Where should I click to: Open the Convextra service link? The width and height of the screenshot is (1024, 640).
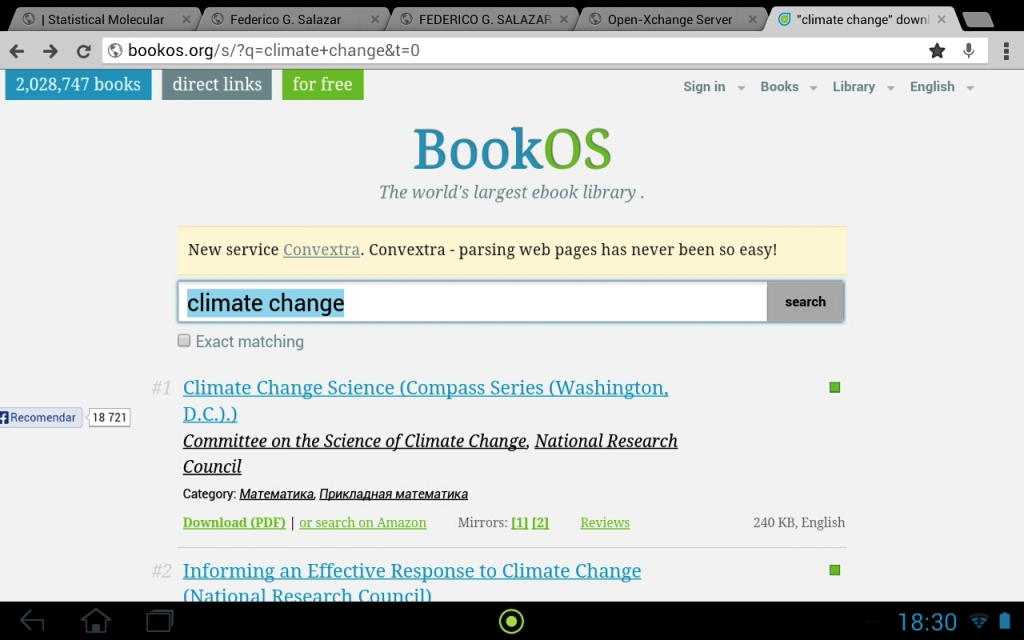[321, 250]
